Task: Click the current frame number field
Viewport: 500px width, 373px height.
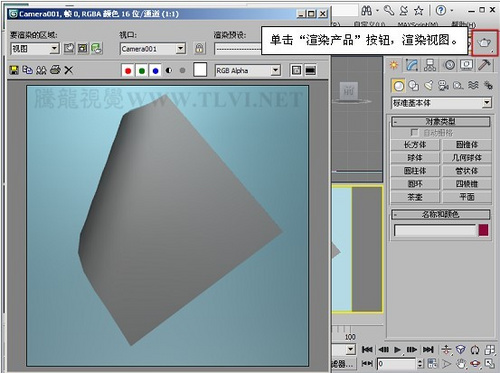Action: 397,363
